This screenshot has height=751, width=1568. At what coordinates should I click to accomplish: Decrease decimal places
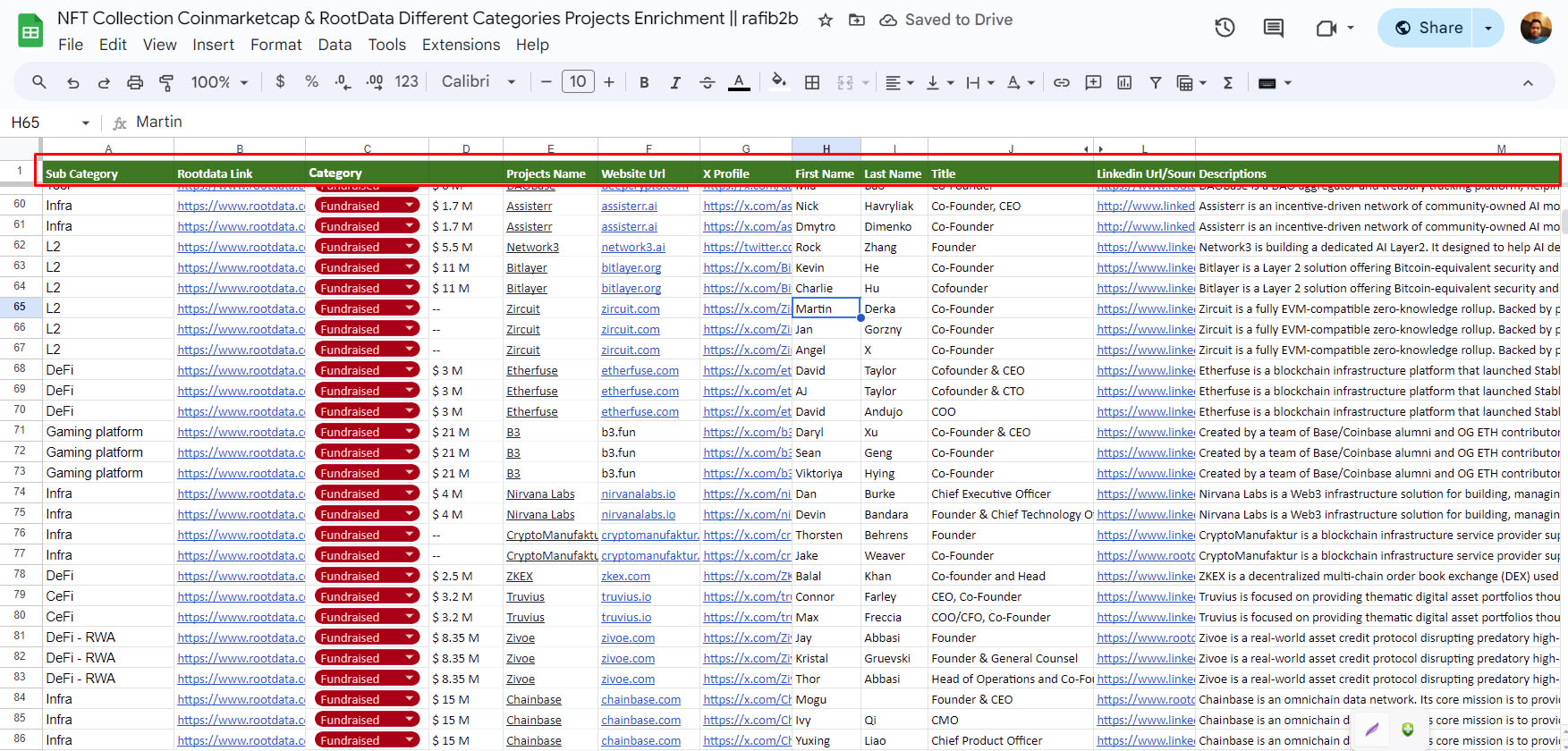coord(343,82)
